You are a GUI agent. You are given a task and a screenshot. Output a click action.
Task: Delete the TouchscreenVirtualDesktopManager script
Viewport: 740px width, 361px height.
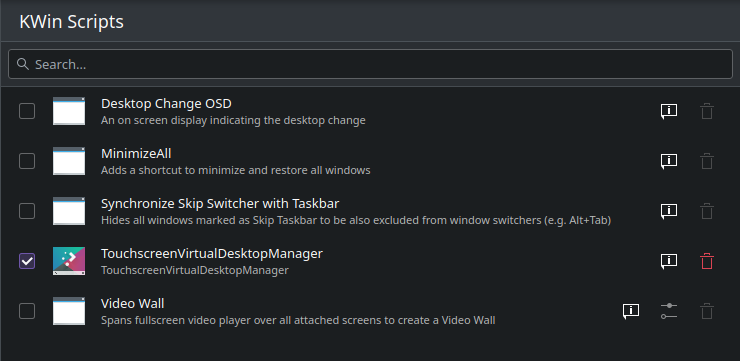coord(706,261)
